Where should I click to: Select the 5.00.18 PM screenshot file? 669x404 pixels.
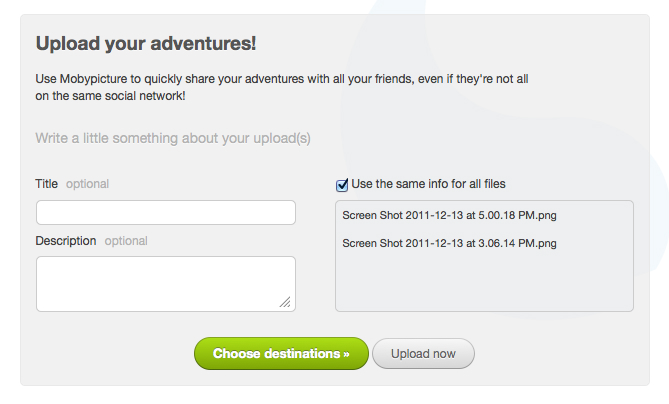[x=449, y=215]
